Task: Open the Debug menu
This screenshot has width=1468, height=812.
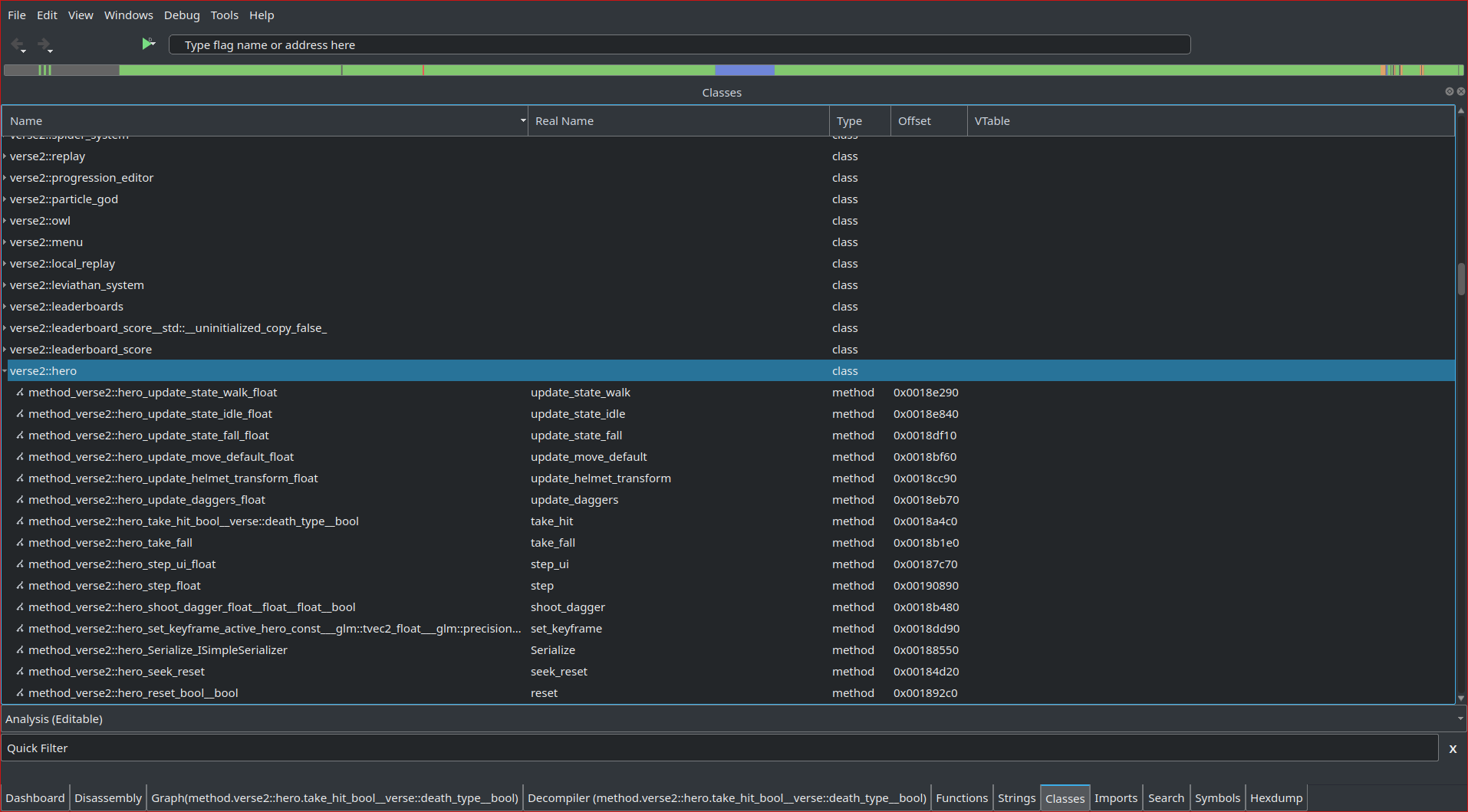Action: coord(182,15)
